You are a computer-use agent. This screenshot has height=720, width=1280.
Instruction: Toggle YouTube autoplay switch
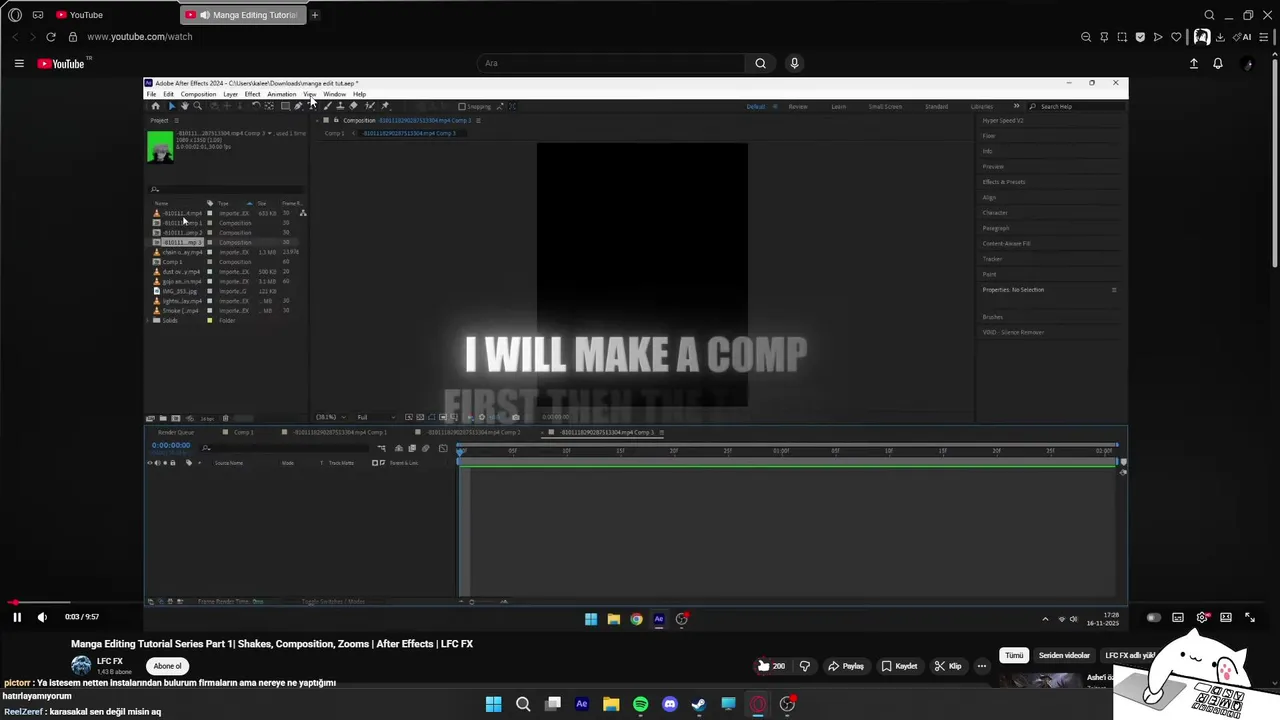[1153, 617]
